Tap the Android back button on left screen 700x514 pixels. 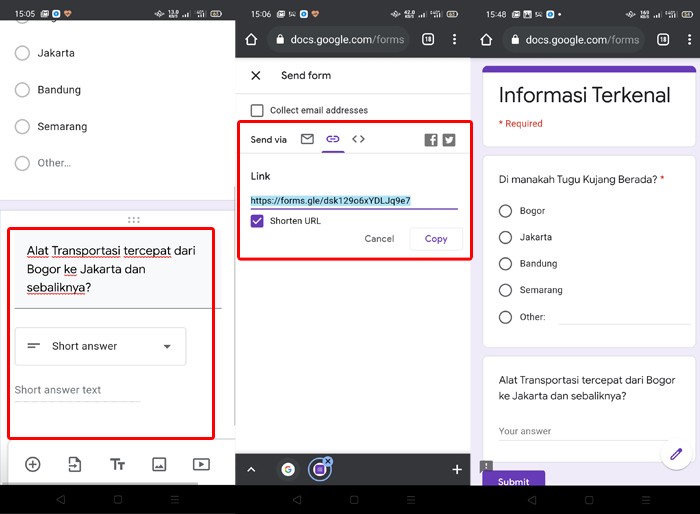click(x=61, y=500)
